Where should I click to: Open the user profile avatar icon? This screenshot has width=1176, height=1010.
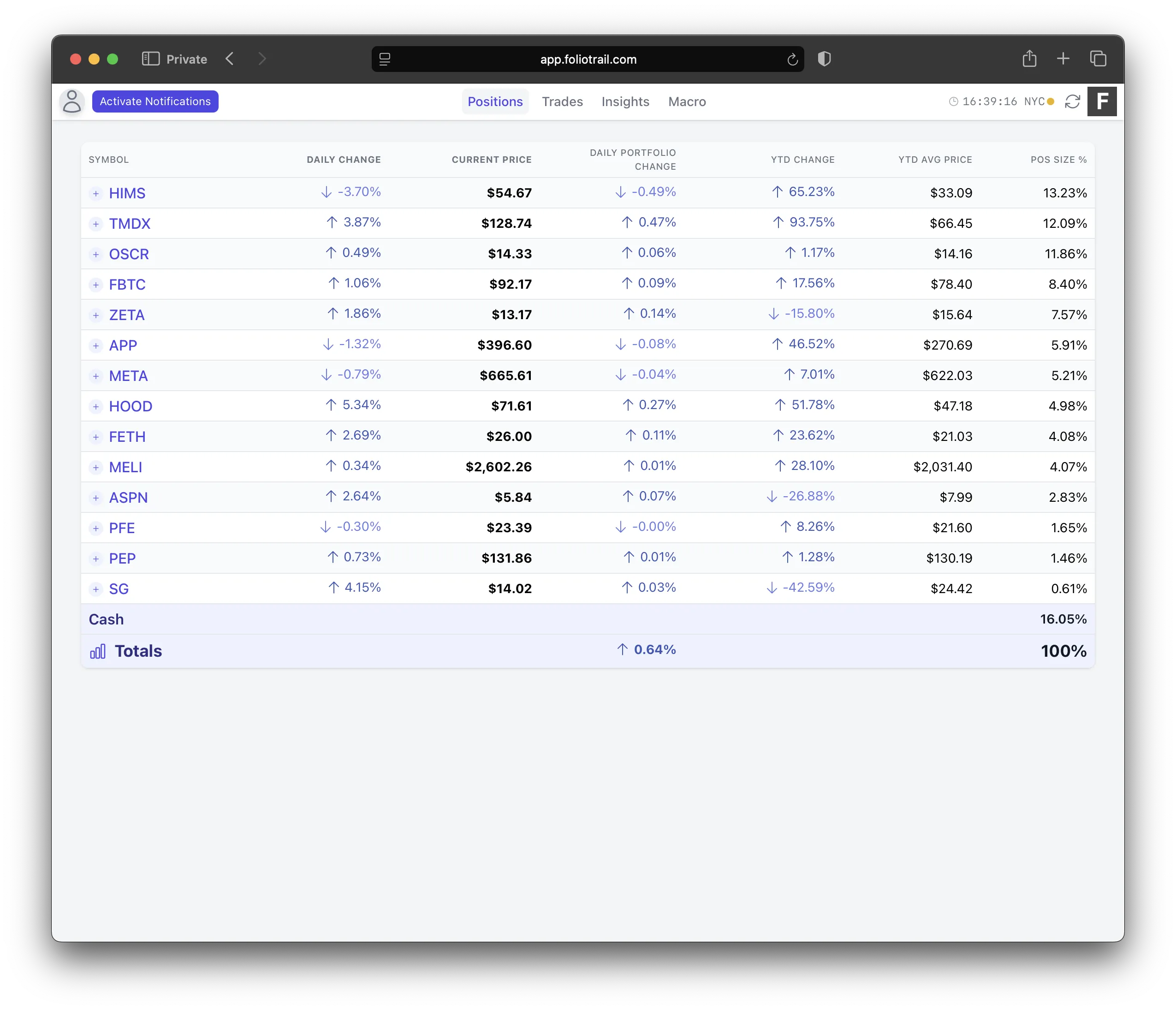coord(72,101)
